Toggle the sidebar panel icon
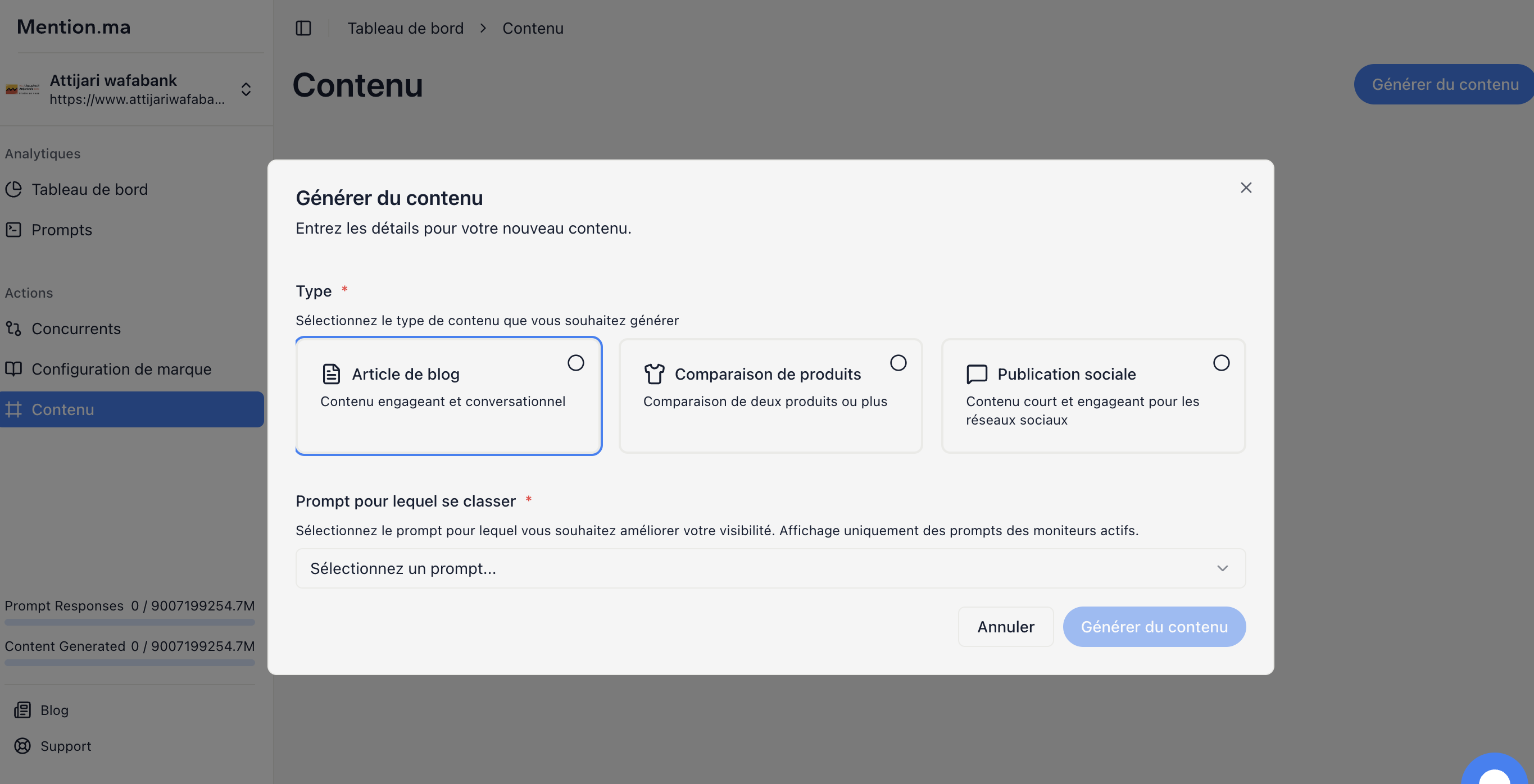The image size is (1534, 784). coord(303,28)
